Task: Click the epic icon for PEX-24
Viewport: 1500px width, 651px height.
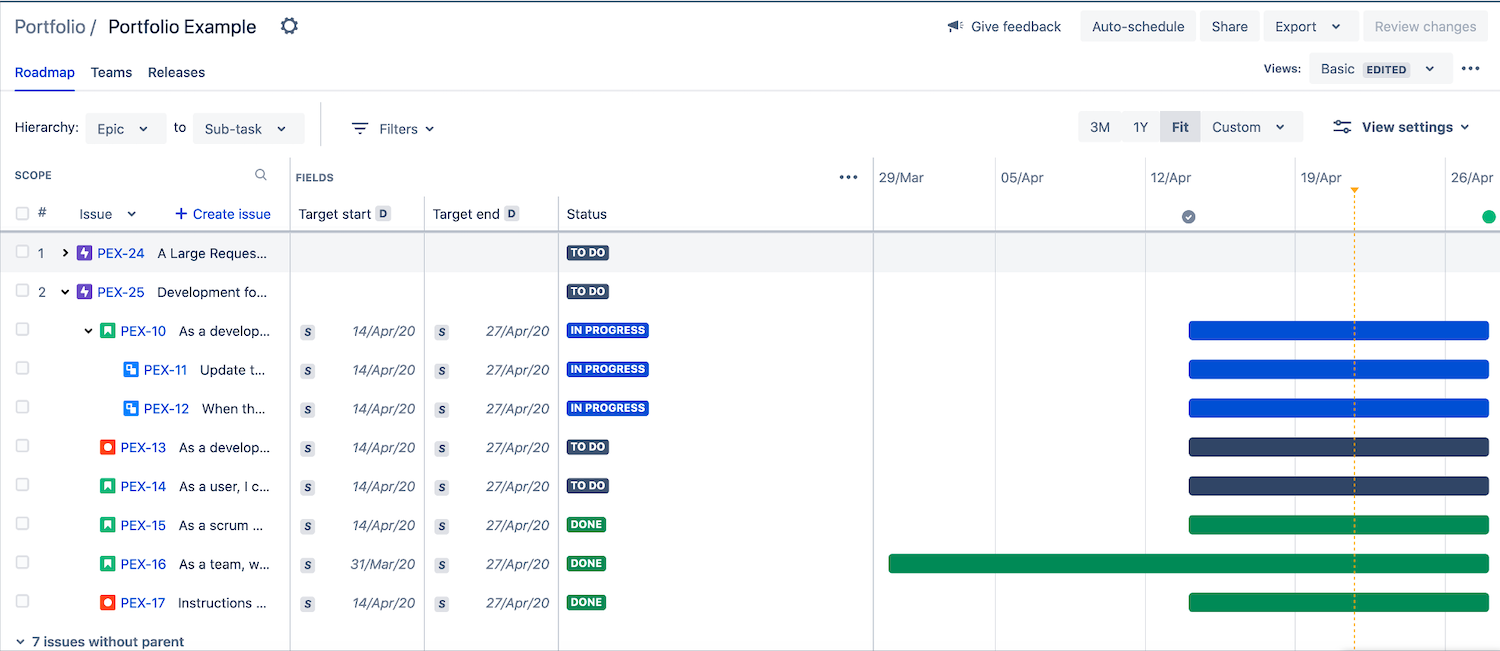Action: [x=84, y=253]
